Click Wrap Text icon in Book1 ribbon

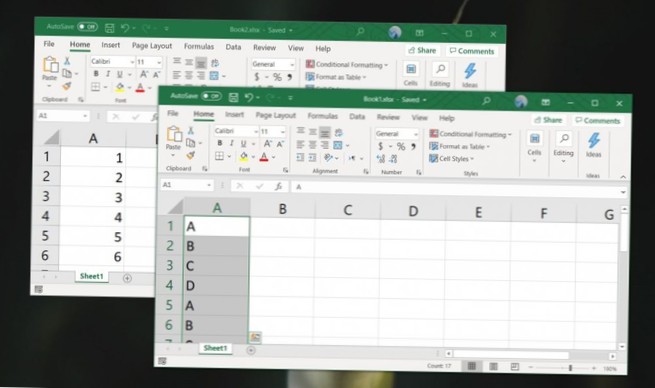338,133
